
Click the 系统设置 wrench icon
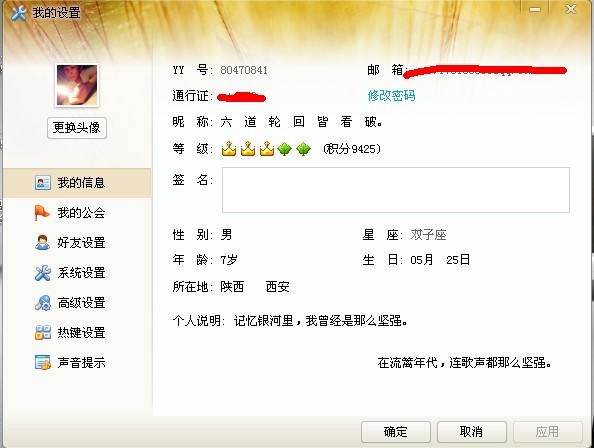click(43, 273)
